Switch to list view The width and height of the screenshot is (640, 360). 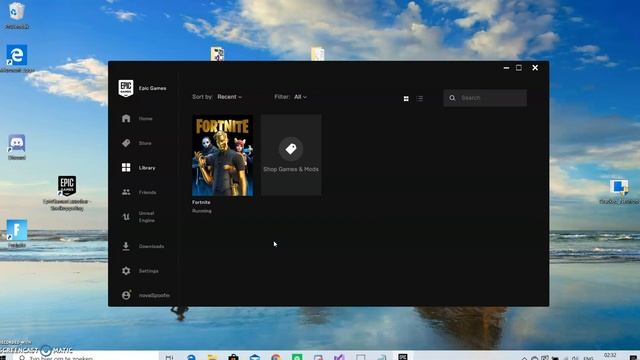click(420, 98)
